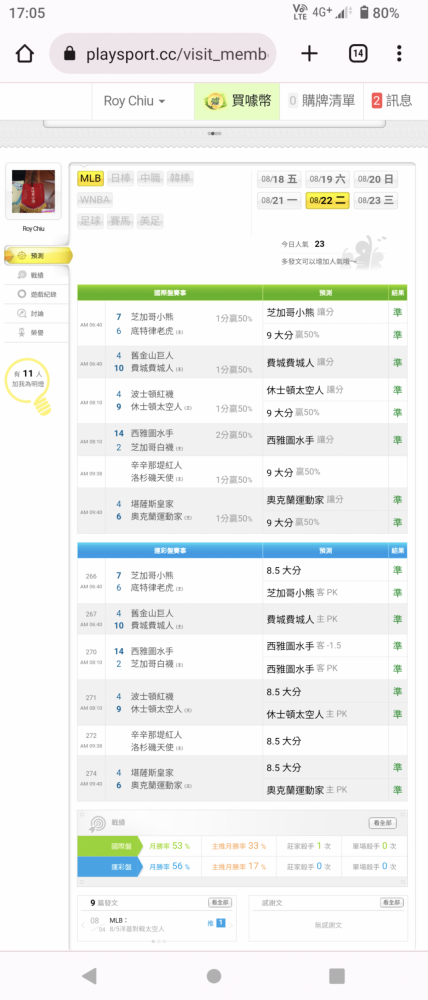Select the WNBA league tab
The image size is (428, 1000).
coord(95,200)
